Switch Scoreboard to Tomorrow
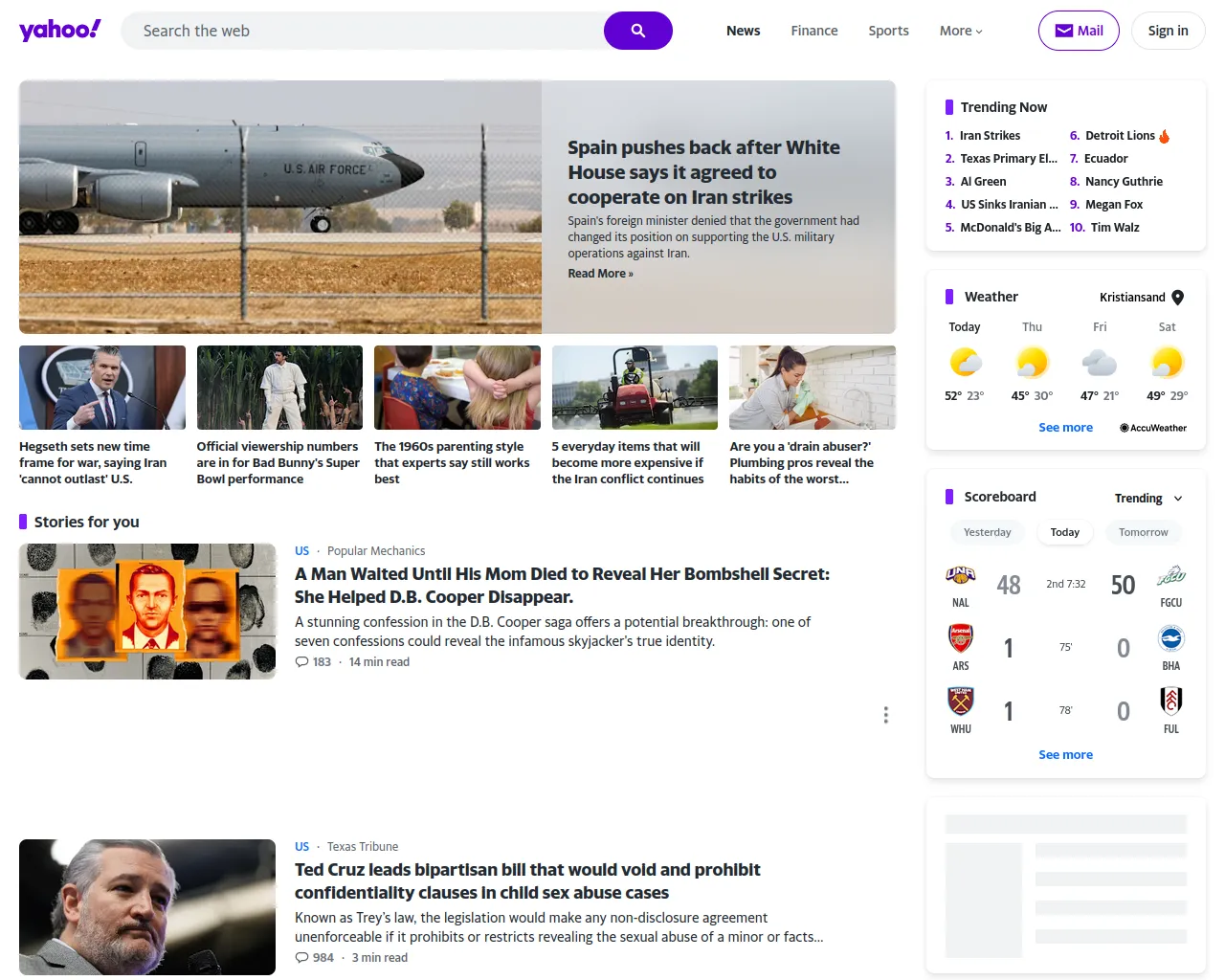The image size is (1225, 980). (x=1144, y=532)
